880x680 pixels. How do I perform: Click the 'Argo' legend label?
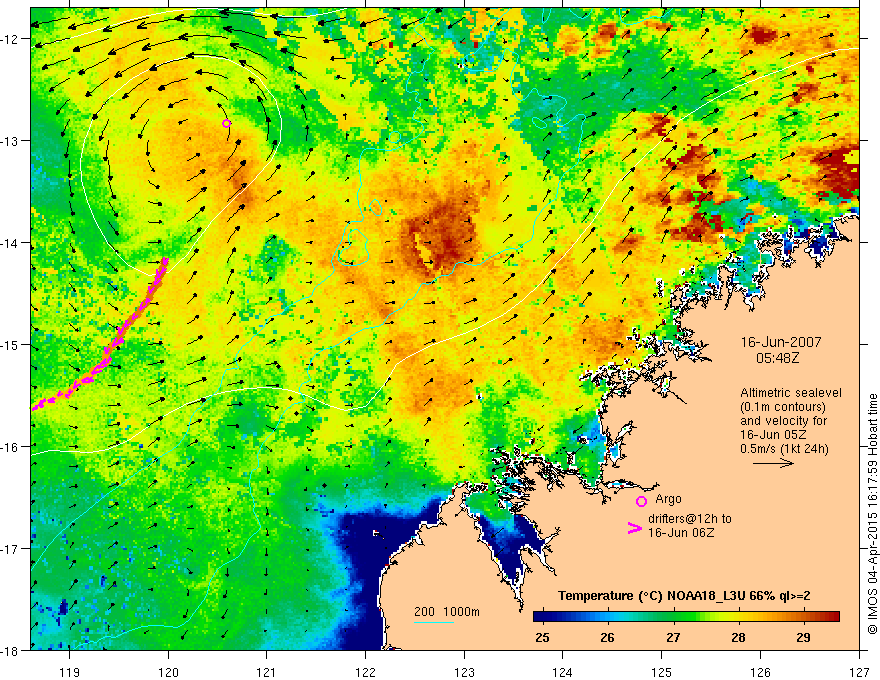pos(668,499)
